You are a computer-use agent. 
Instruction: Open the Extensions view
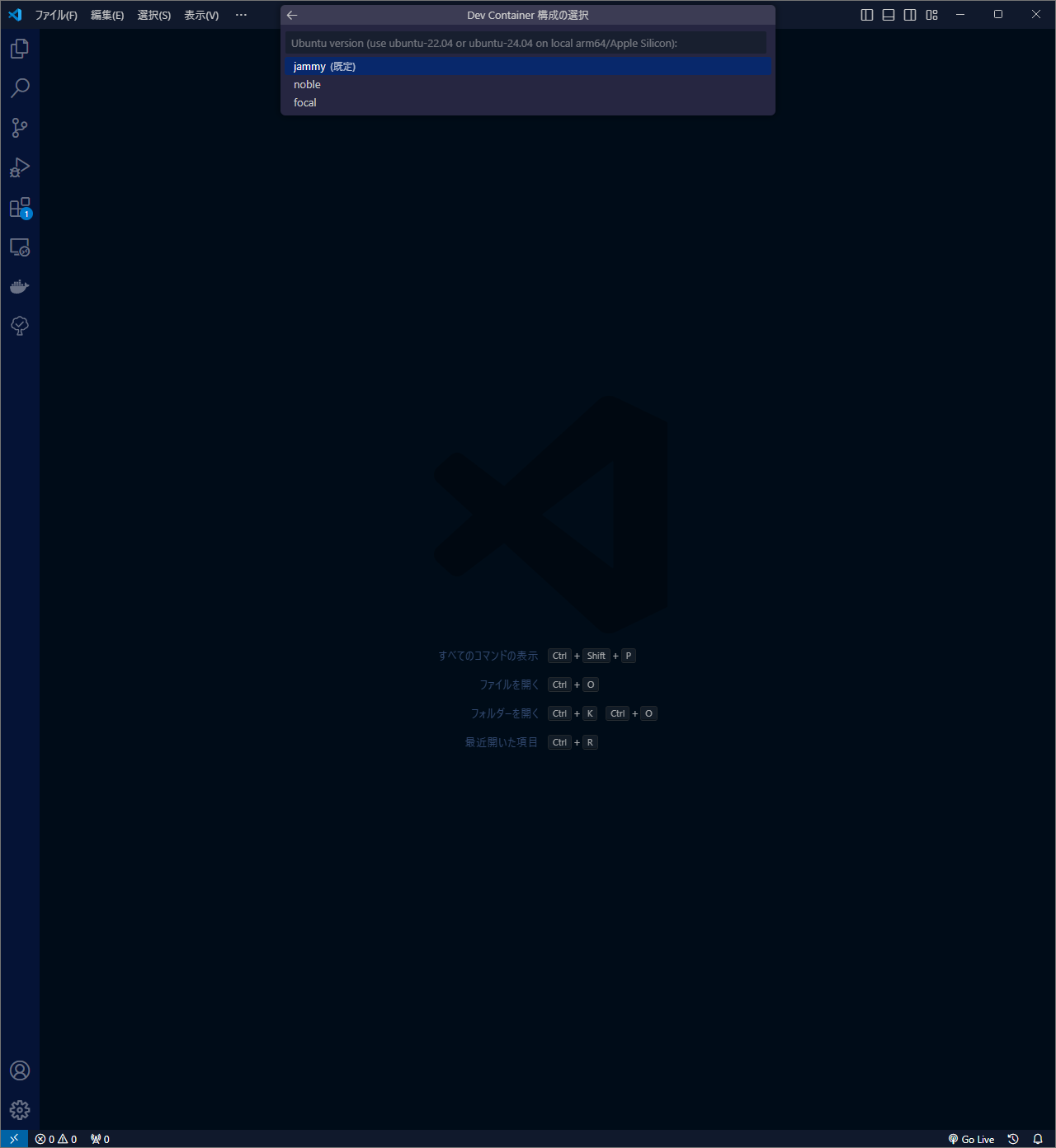20,207
